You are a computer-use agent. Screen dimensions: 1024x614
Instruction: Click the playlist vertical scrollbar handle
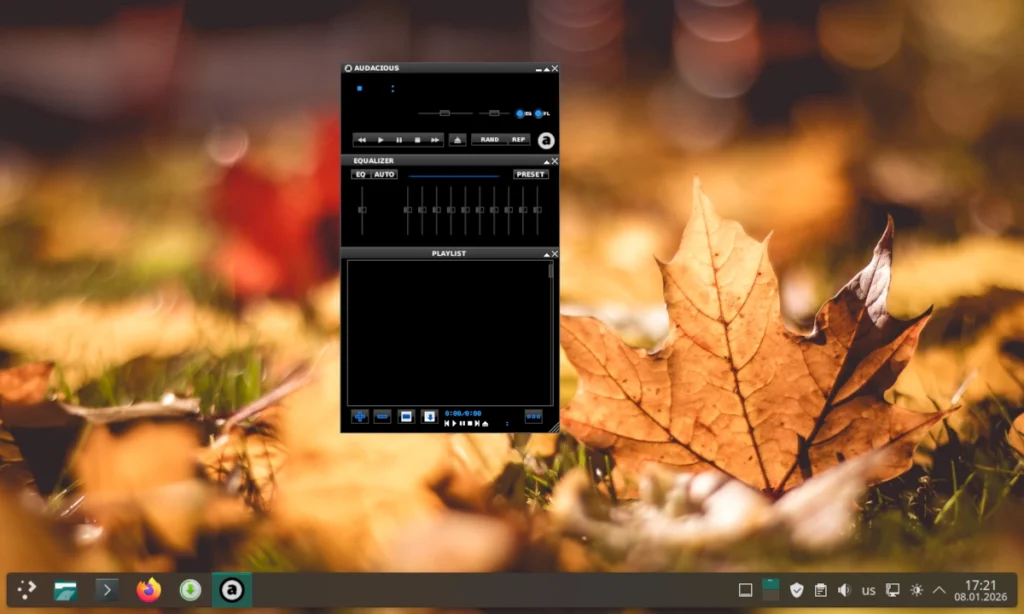click(551, 270)
